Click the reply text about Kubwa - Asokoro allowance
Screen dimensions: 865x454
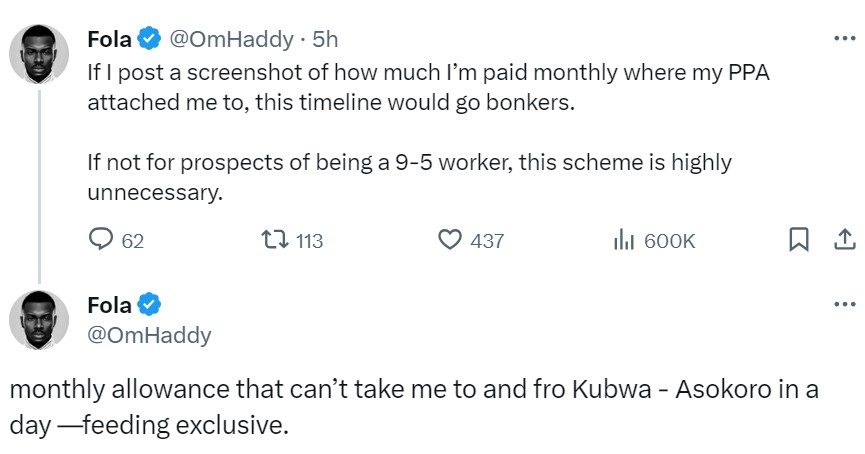[x=410, y=406]
